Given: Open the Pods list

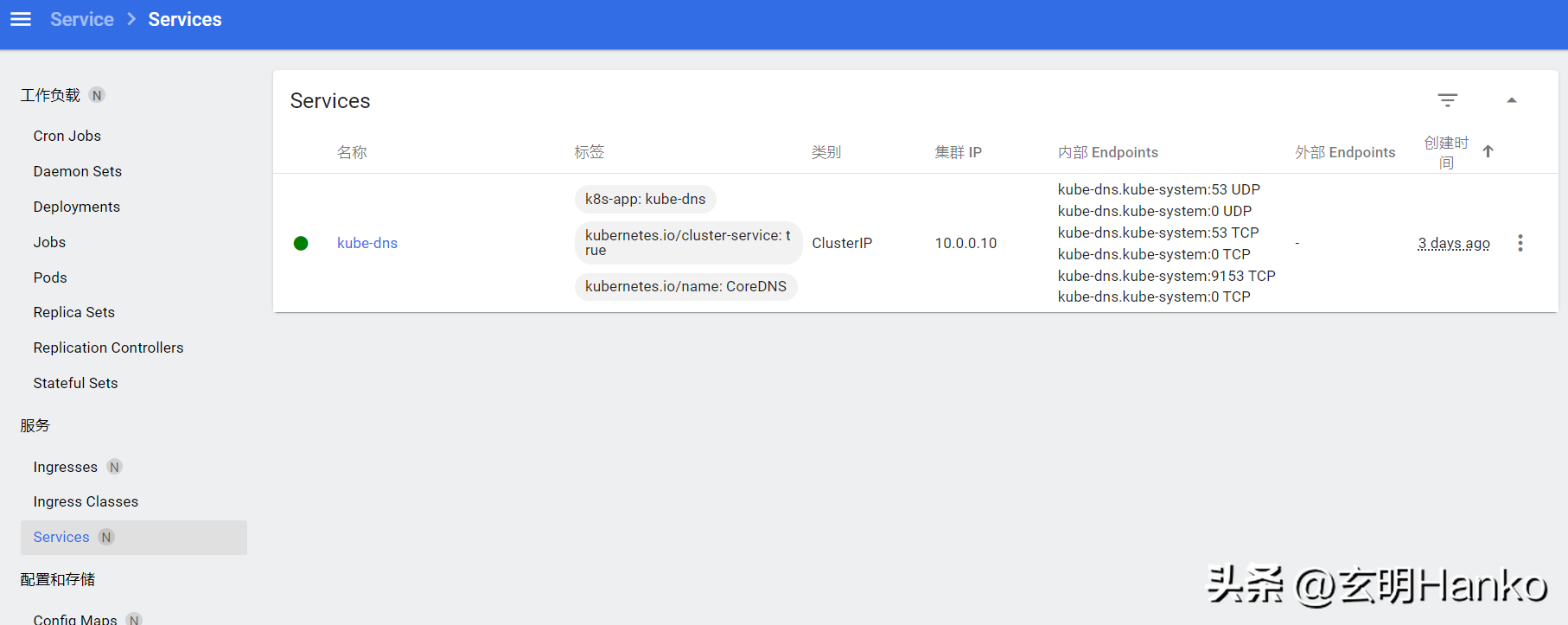Looking at the screenshot, I should 49,277.
